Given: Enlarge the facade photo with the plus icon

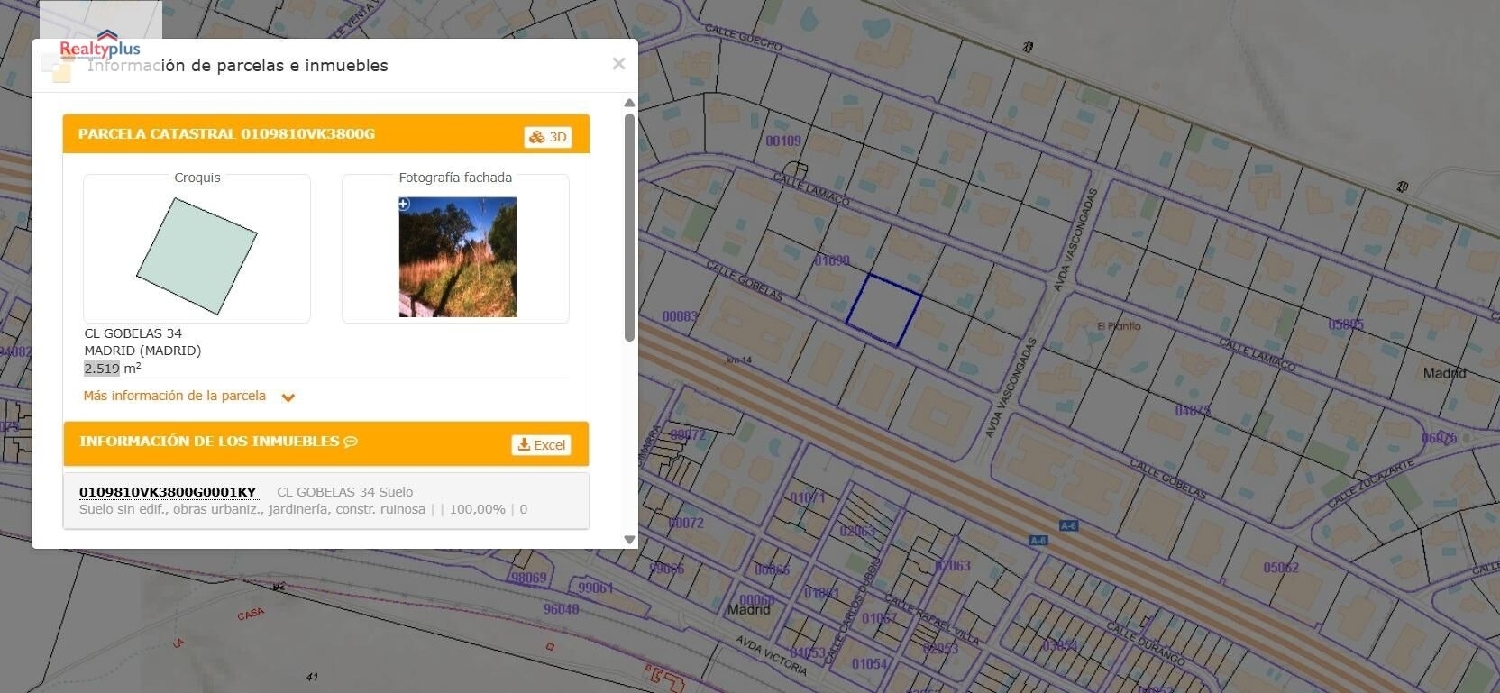Looking at the screenshot, I should (x=404, y=204).
